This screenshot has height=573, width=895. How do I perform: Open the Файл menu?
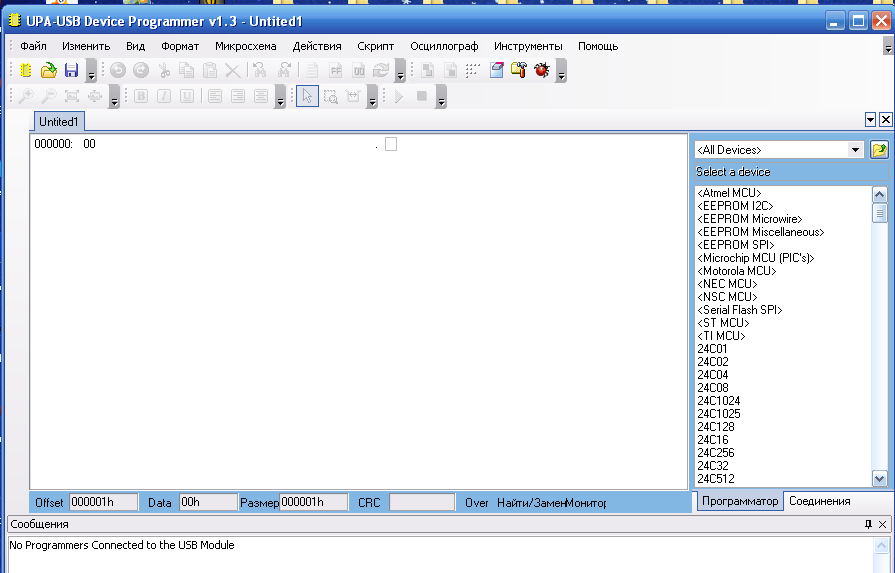click(33, 46)
